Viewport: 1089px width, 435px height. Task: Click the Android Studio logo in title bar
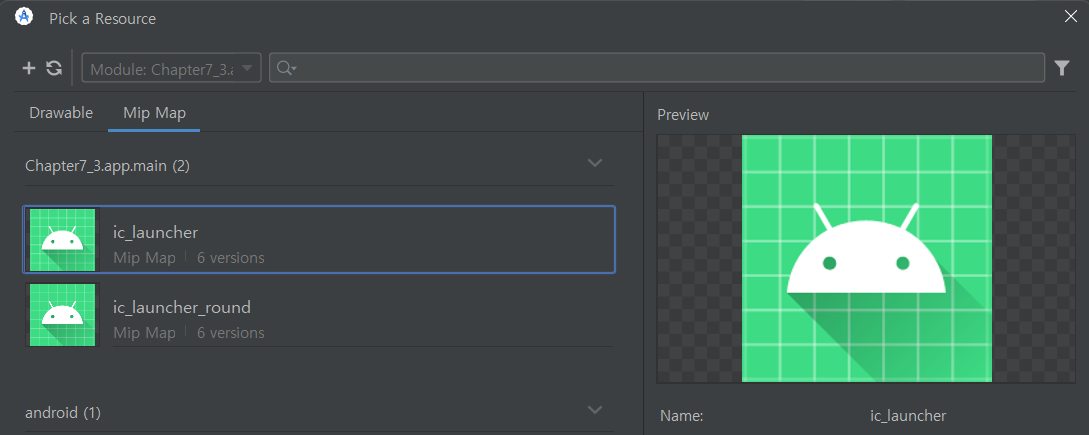pos(24,17)
